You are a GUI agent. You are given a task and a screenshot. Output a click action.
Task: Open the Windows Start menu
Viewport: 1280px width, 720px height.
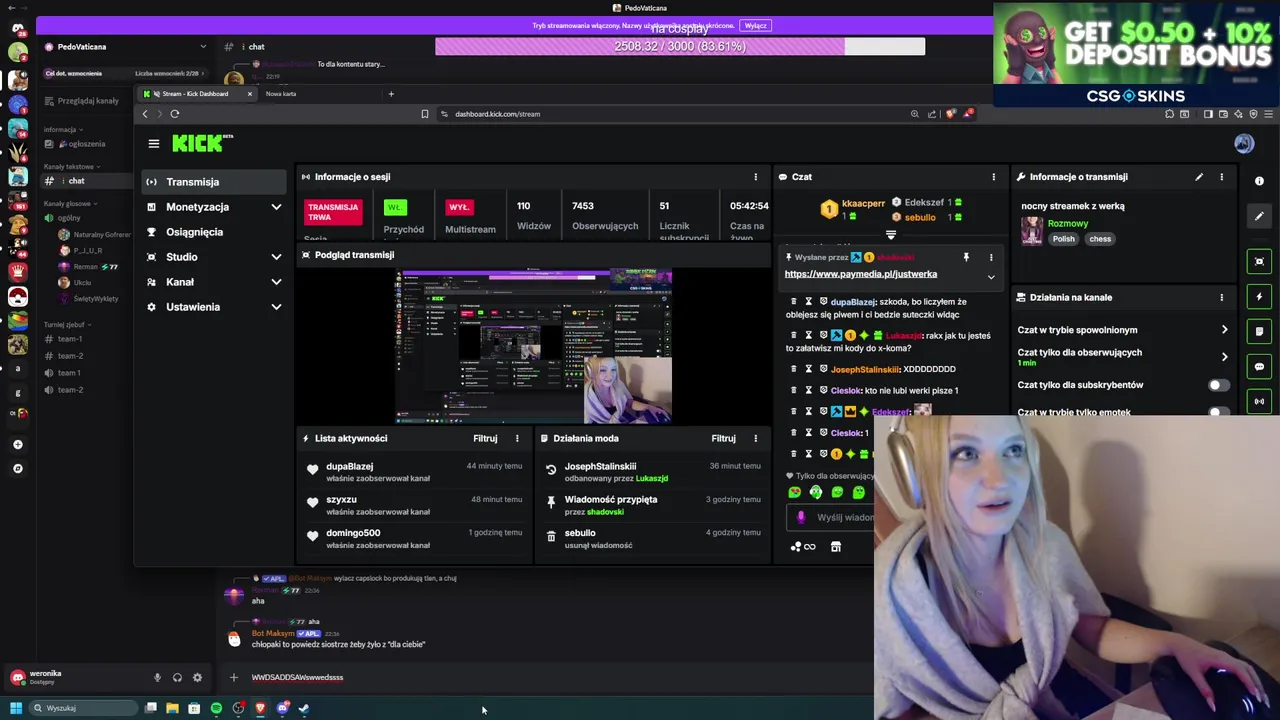pyautogui.click(x=16, y=708)
